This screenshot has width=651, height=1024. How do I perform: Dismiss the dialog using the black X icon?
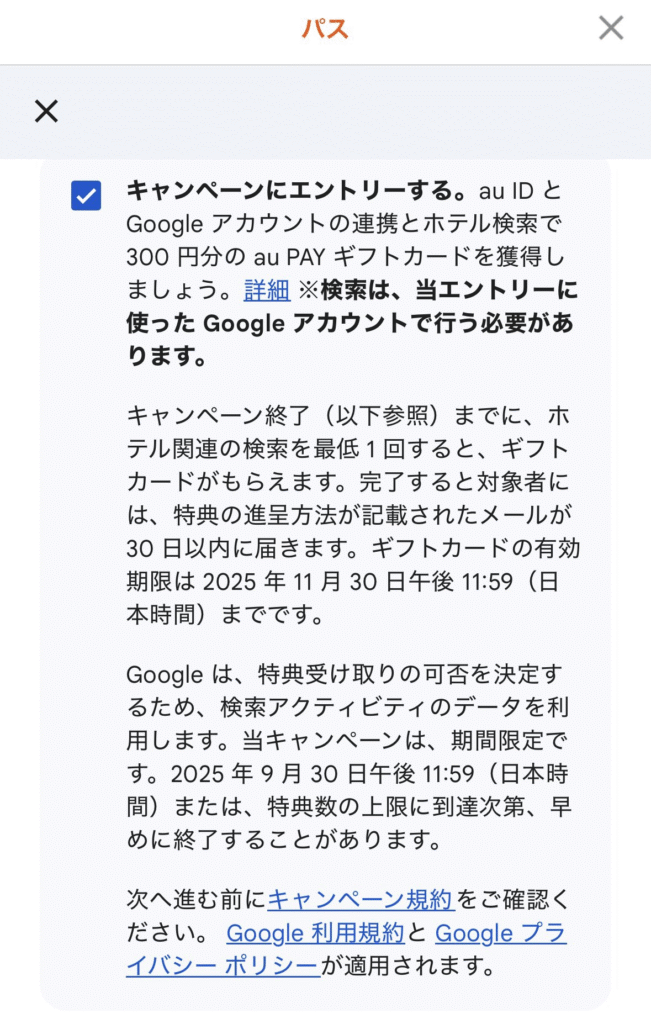[x=46, y=111]
